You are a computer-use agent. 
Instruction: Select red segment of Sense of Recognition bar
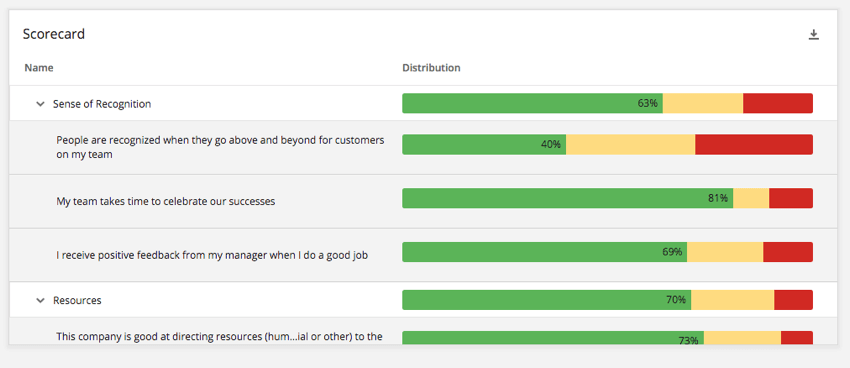778,104
